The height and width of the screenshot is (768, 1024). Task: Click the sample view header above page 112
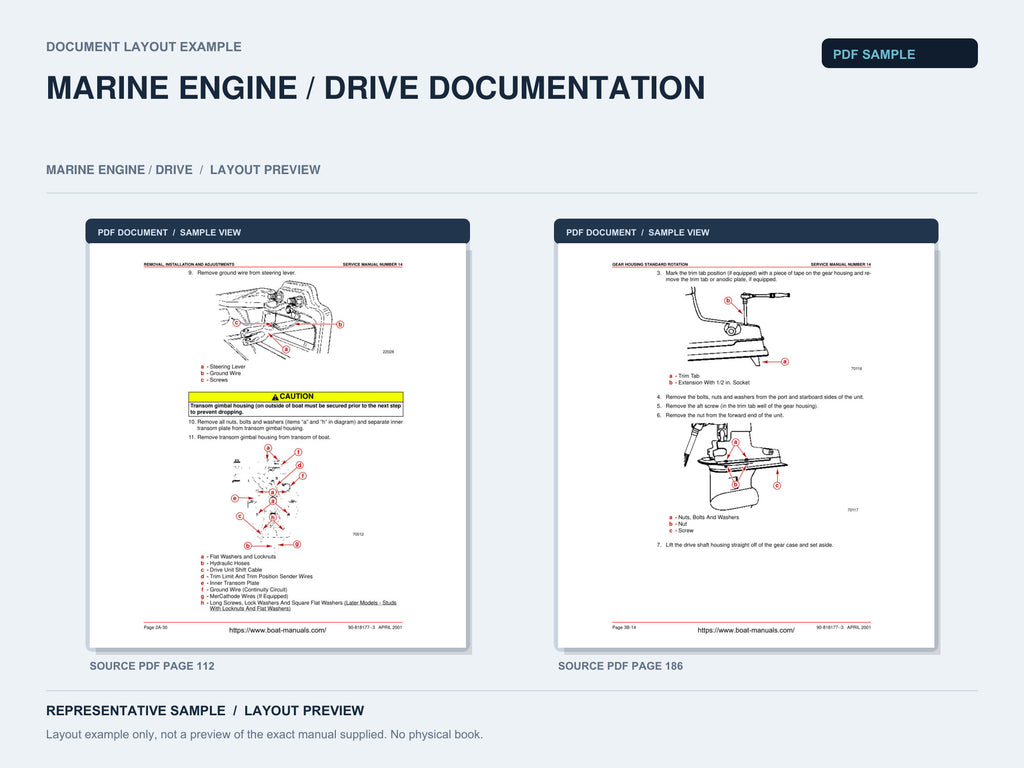(x=278, y=232)
